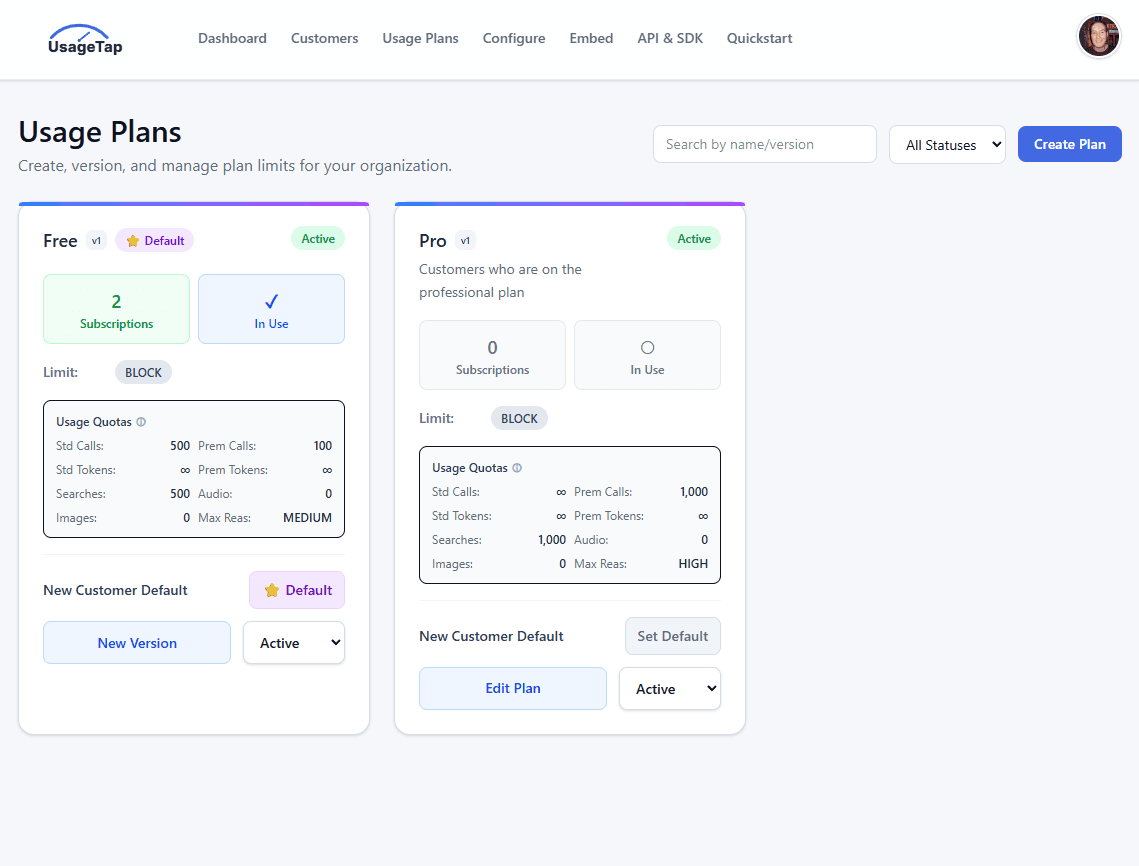The width and height of the screenshot is (1139, 866).
Task: Click the Create Plan button
Action: point(1069,144)
